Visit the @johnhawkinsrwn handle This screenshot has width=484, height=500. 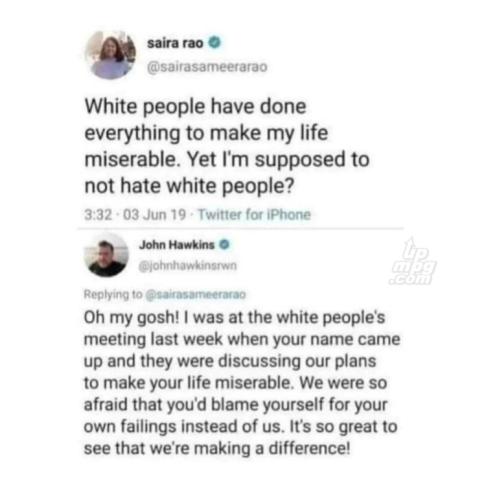[x=188, y=266]
